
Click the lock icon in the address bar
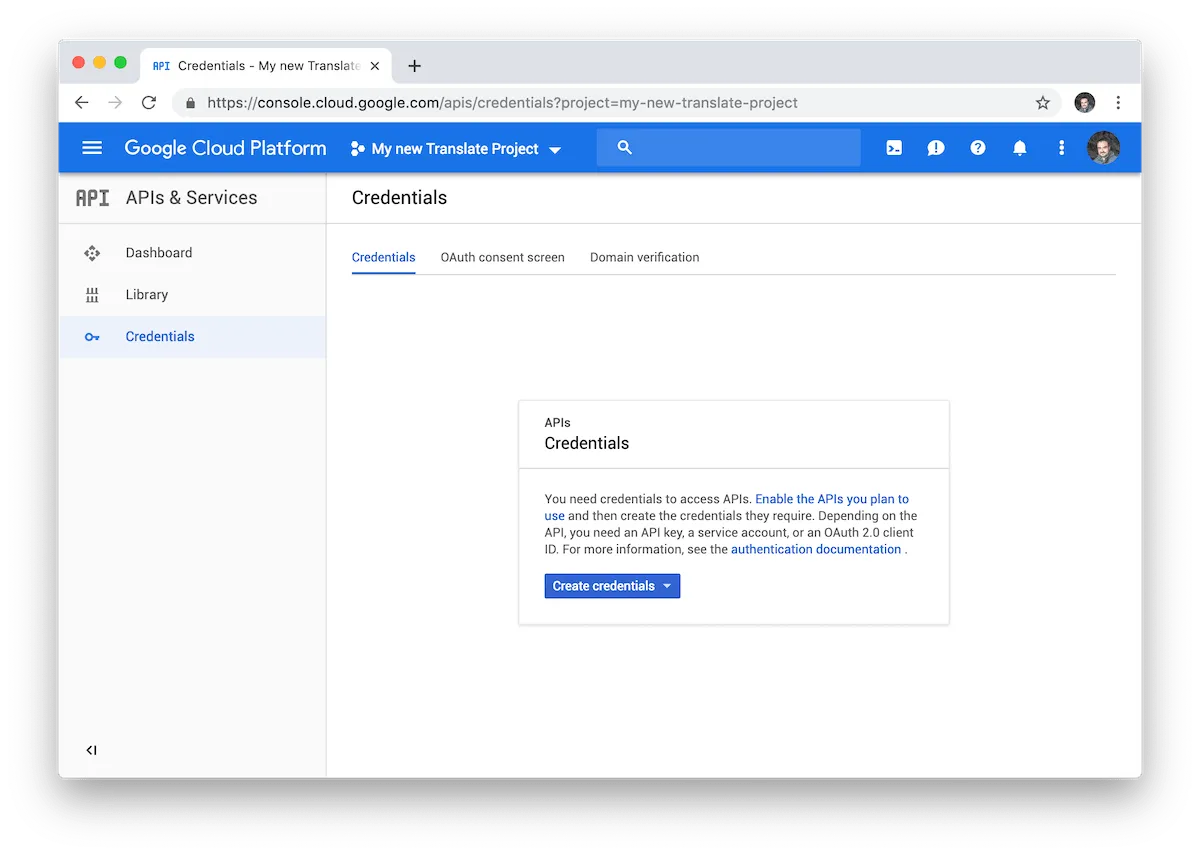(190, 102)
